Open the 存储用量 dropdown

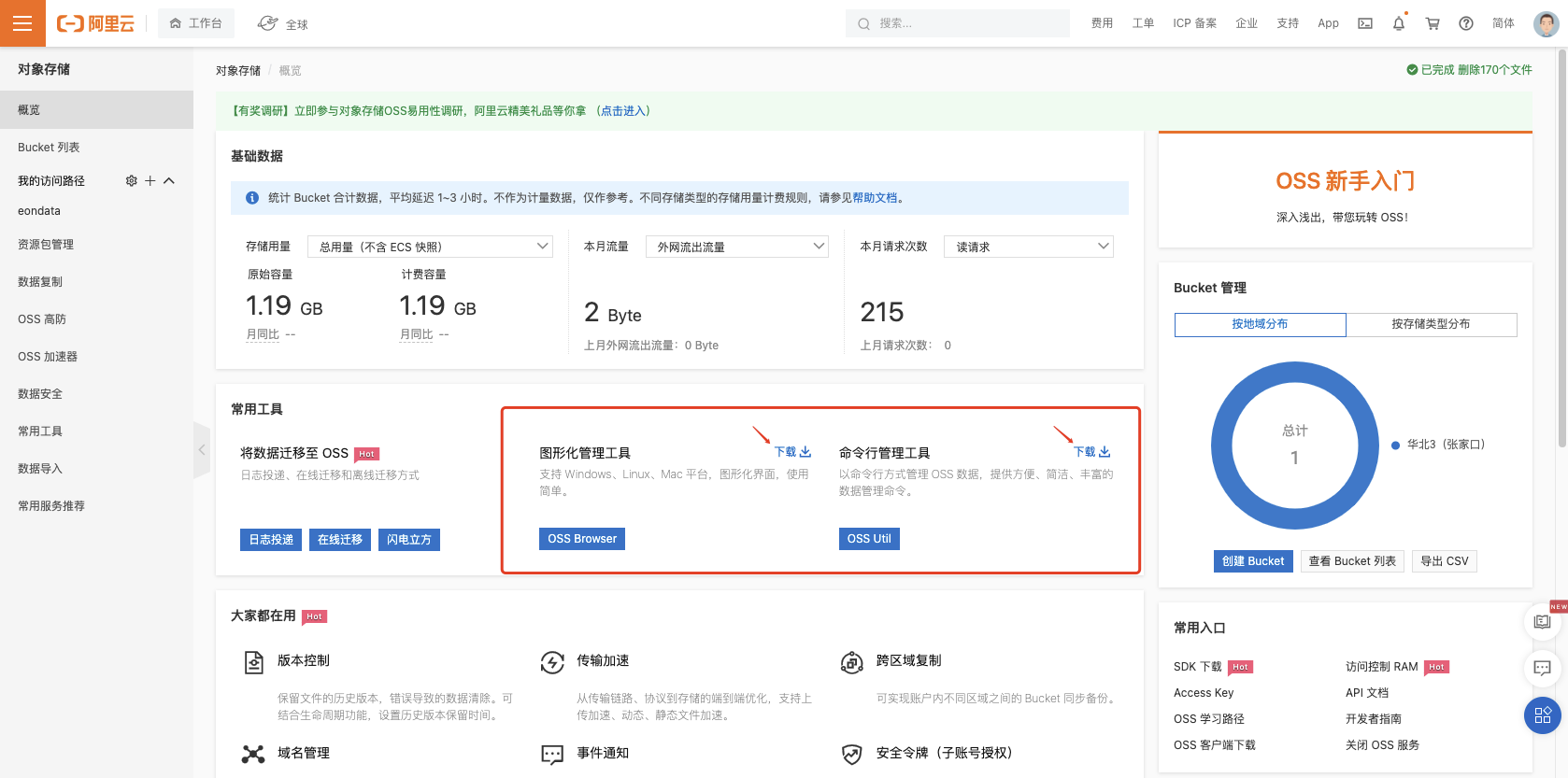pyautogui.click(x=430, y=247)
